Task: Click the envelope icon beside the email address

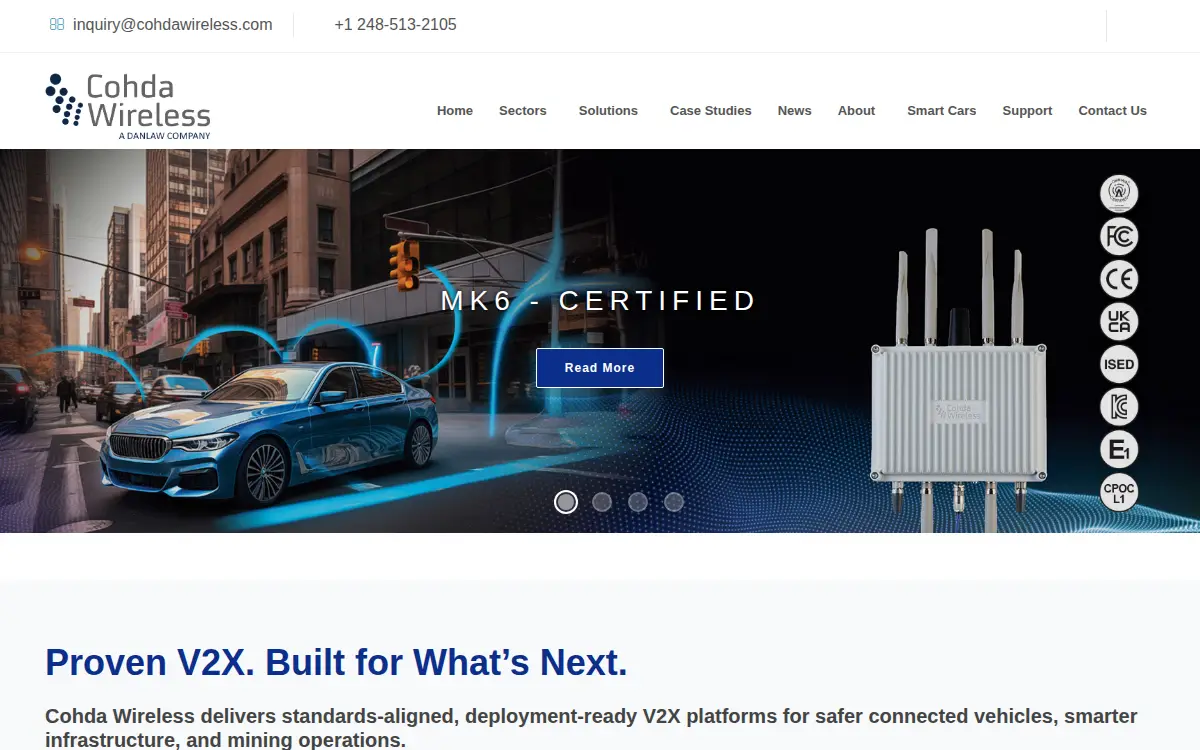Action: tap(57, 25)
